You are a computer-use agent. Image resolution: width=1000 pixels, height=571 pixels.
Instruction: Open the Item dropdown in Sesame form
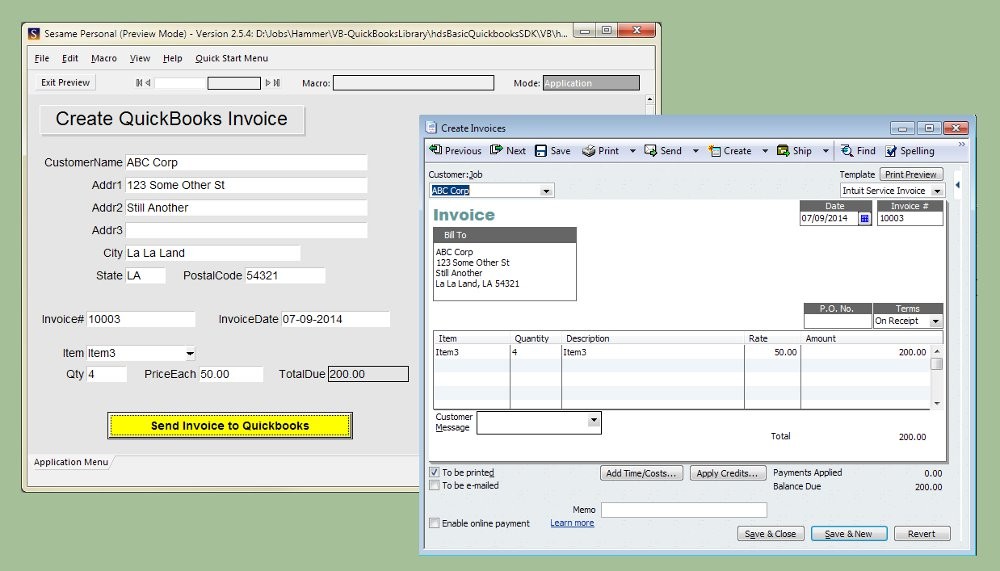190,353
